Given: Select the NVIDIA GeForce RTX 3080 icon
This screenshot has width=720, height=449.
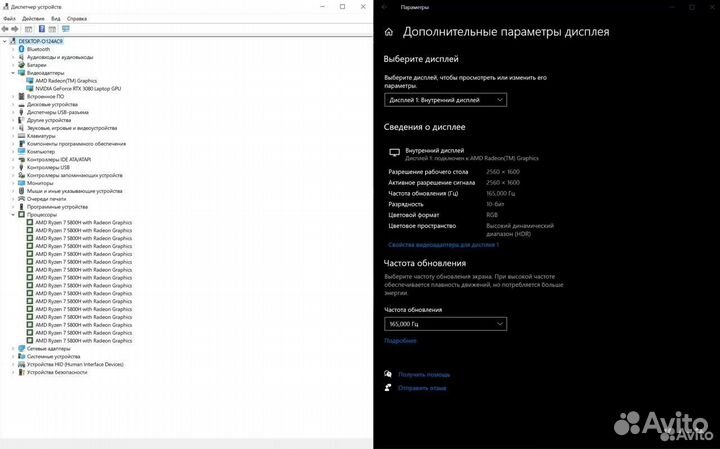Looking at the screenshot, I should pyautogui.click(x=30, y=89).
